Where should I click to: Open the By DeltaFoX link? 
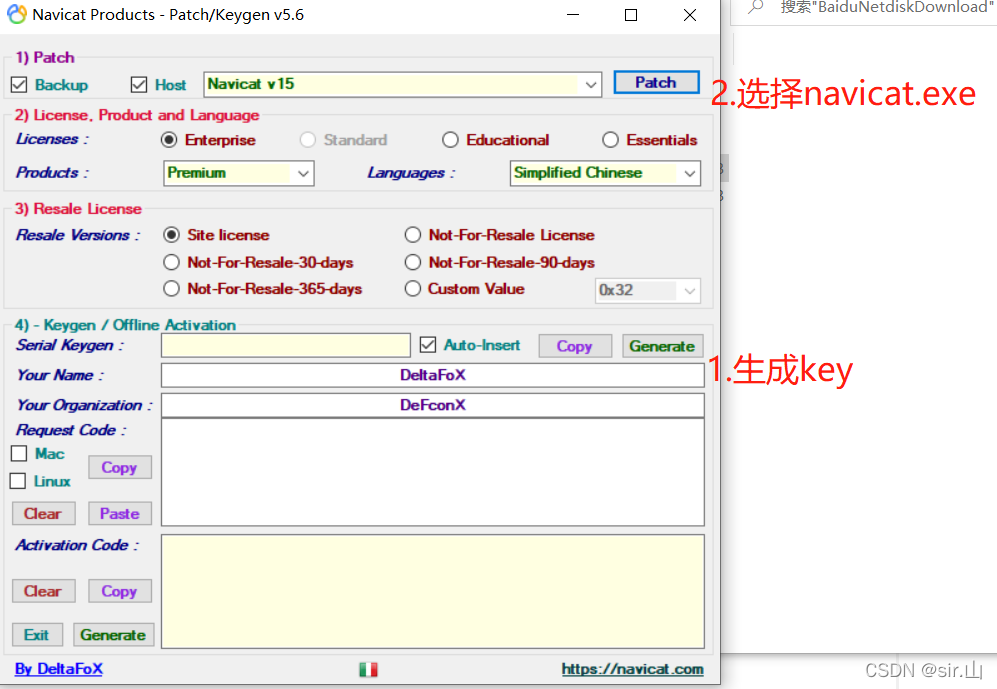pos(58,669)
